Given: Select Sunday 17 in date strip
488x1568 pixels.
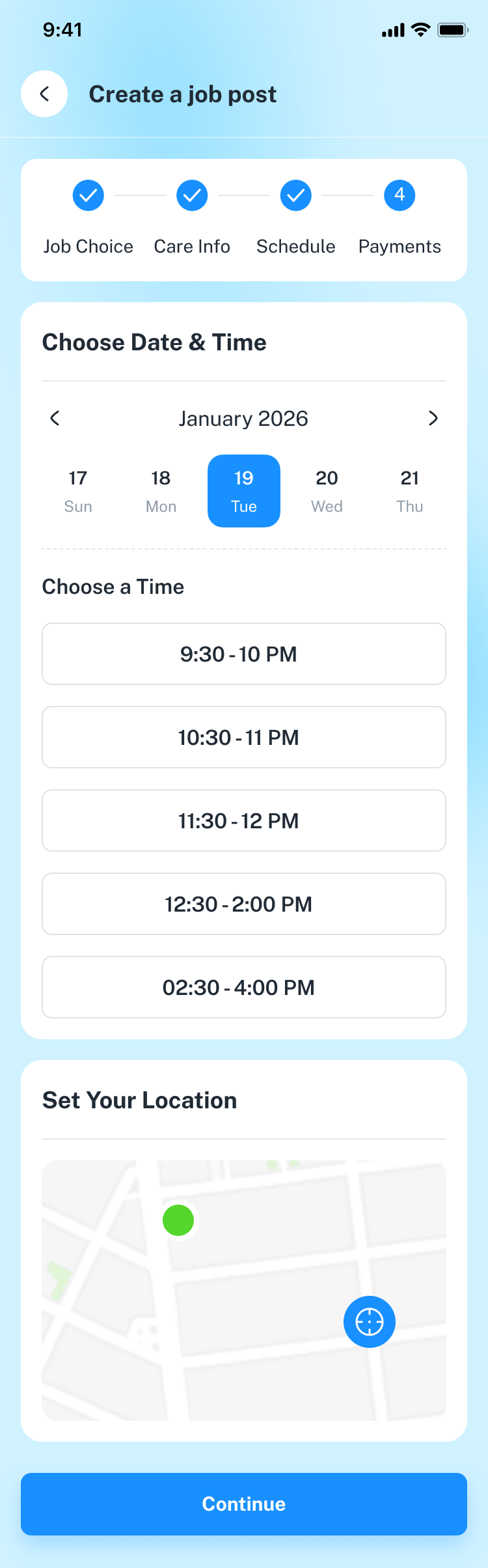Looking at the screenshot, I should pos(78,491).
